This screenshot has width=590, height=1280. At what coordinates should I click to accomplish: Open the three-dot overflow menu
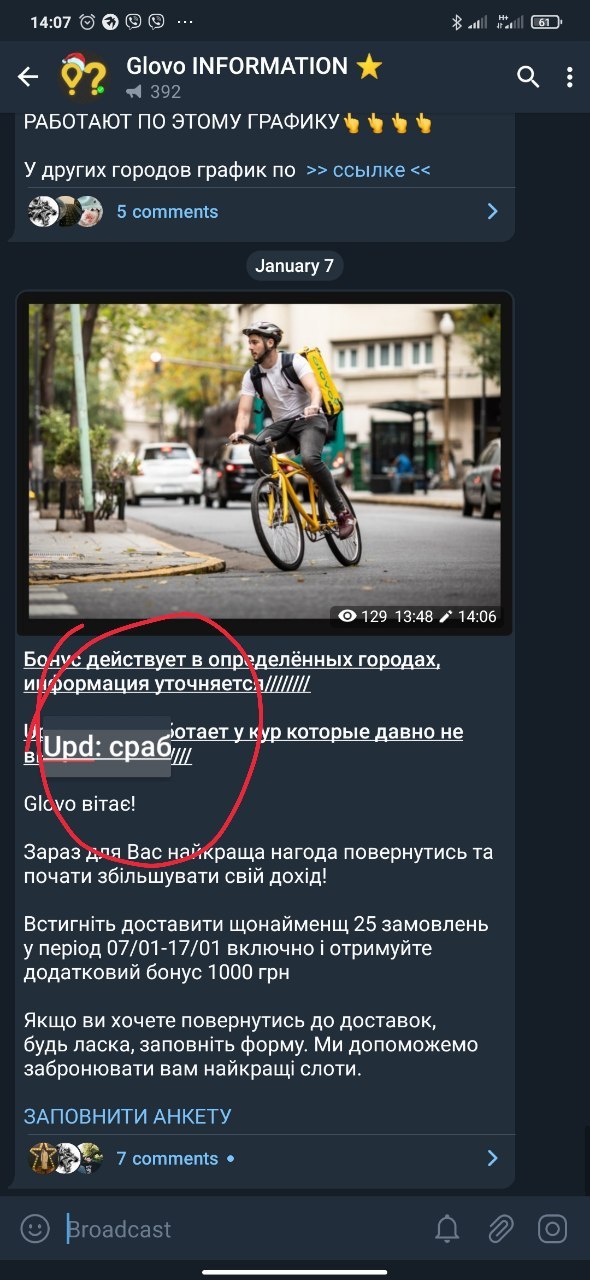569,77
